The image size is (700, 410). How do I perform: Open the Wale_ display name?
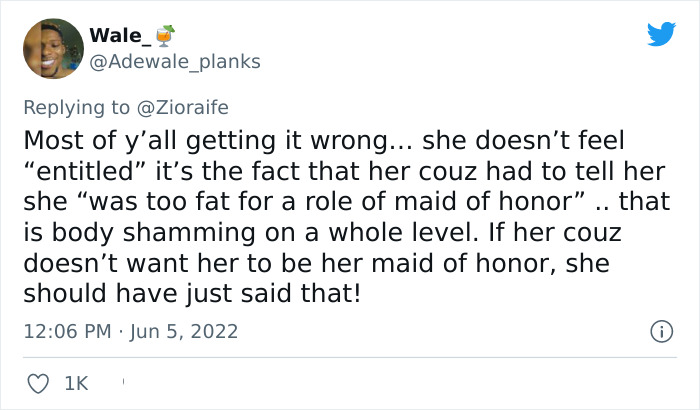pyautogui.click(x=118, y=35)
